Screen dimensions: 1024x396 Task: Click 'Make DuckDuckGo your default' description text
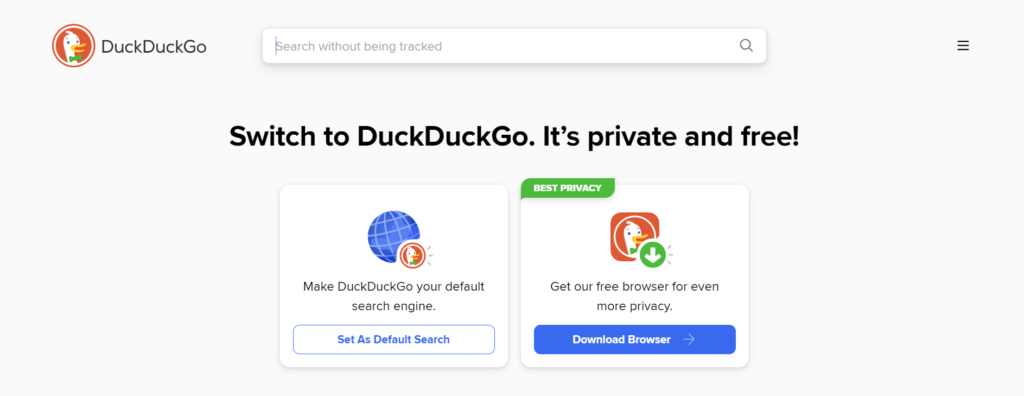394,287
